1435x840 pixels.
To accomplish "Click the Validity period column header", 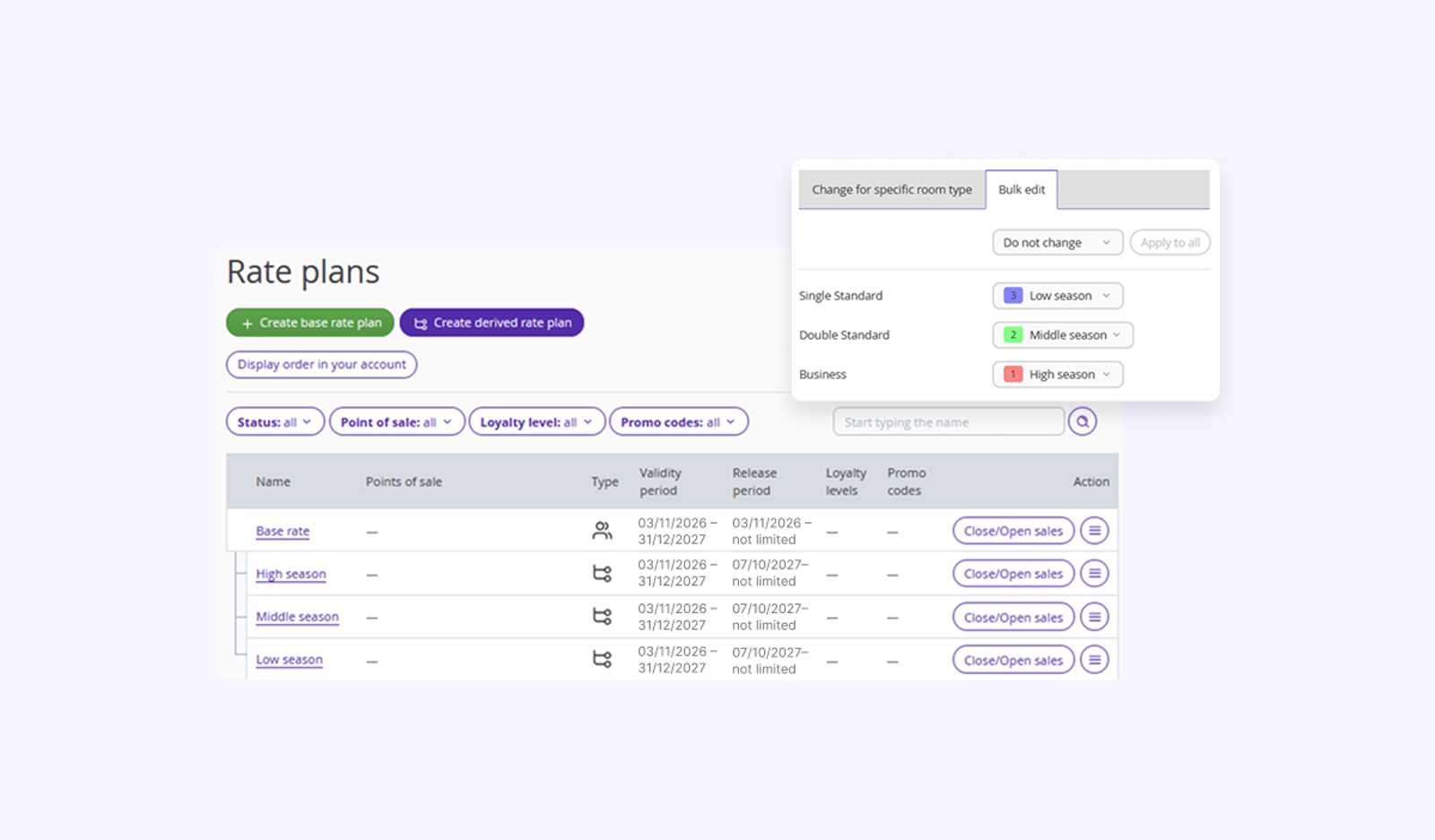I will coord(660,481).
